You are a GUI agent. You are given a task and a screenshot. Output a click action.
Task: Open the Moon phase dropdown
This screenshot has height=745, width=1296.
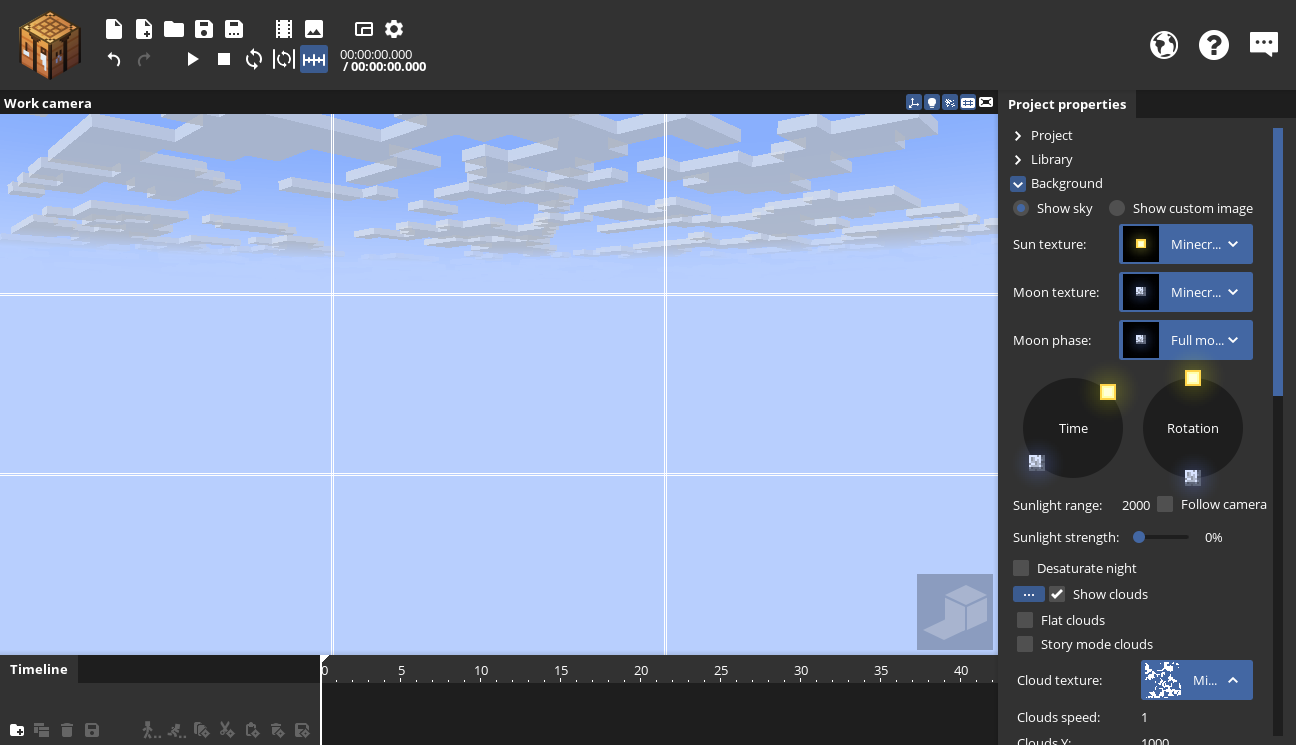click(1186, 340)
